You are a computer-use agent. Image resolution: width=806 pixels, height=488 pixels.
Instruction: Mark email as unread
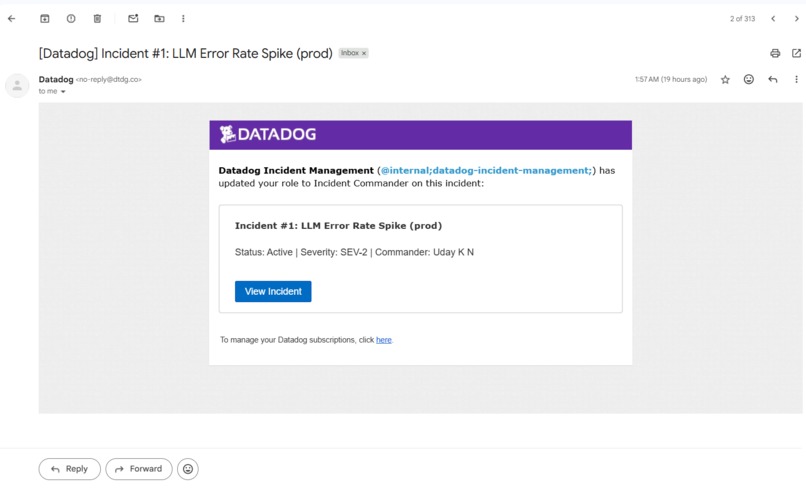[x=133, y=19]
